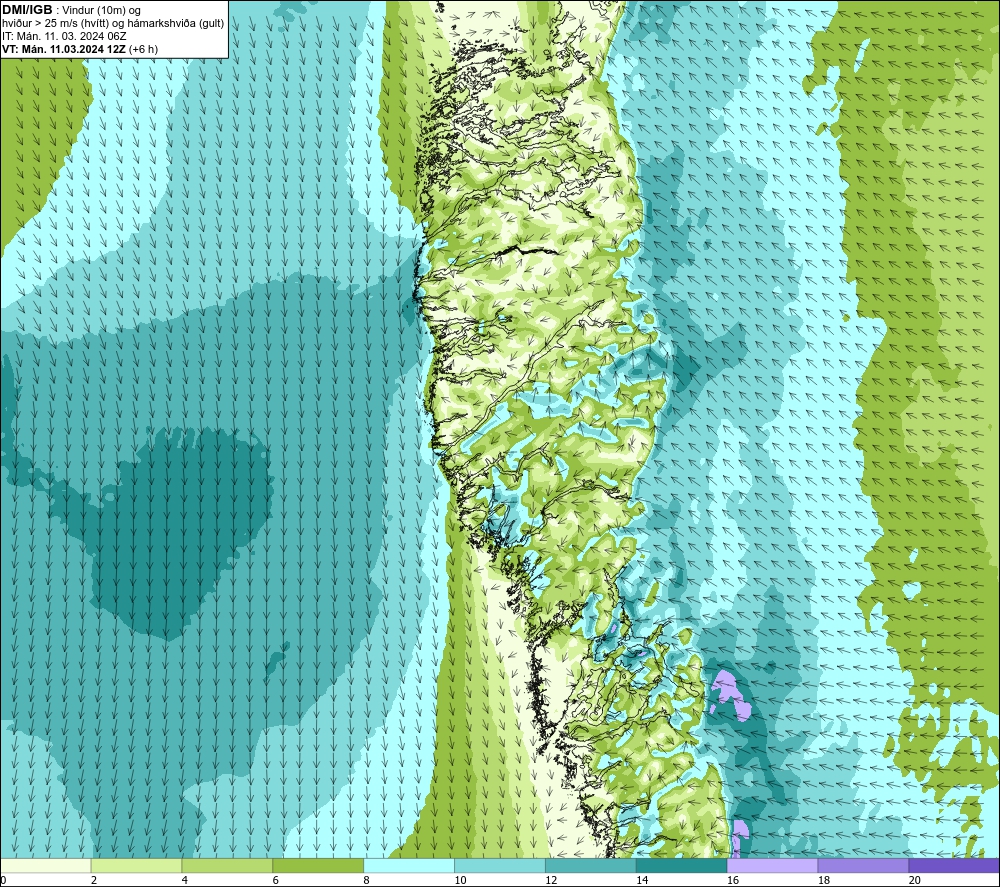Click the pale yellow 0–2 m/s legend swatch
This screenshot has width=1000, height=887.
tap(46, 865)
